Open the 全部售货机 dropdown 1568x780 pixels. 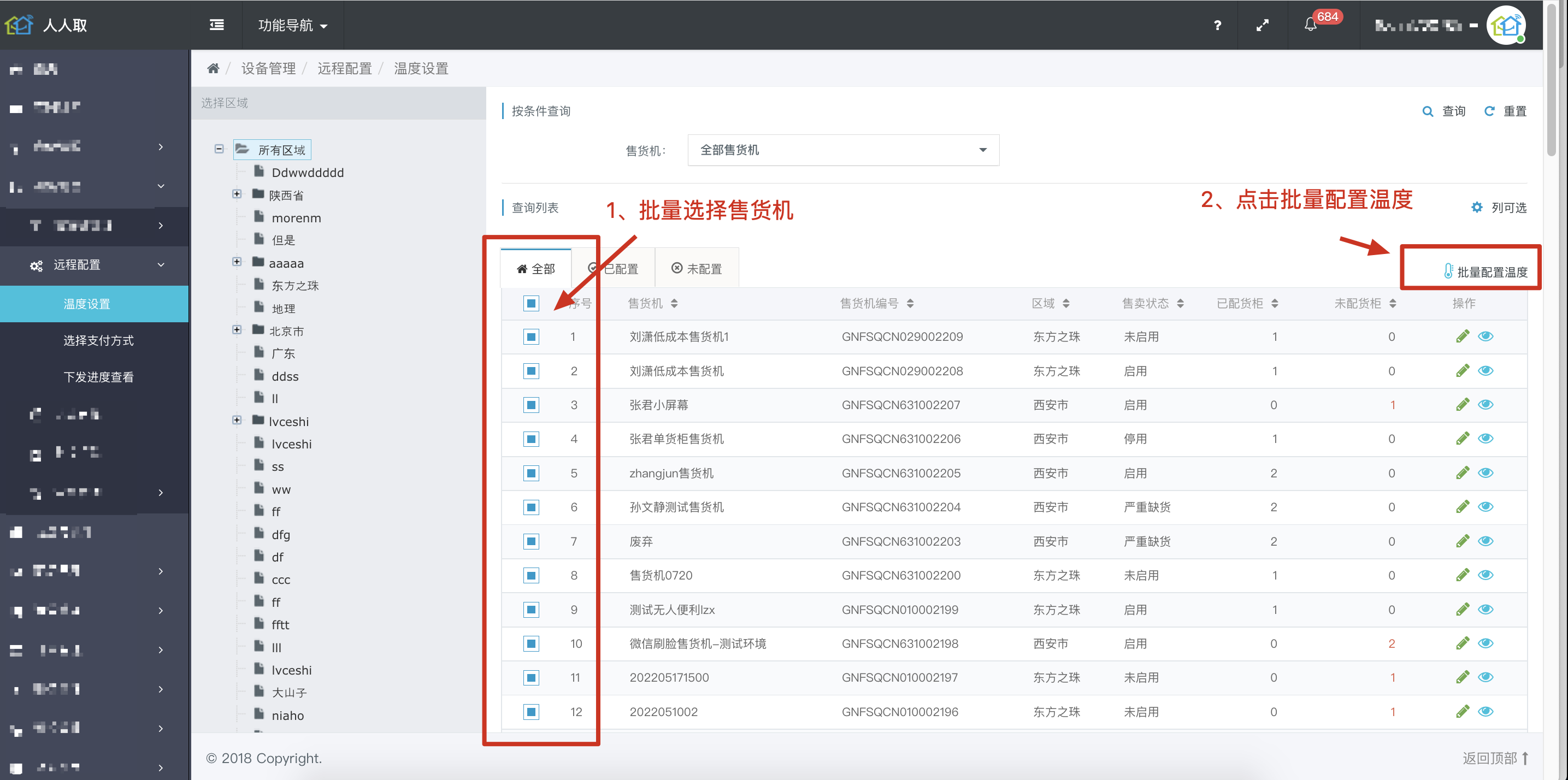(843, 150)
